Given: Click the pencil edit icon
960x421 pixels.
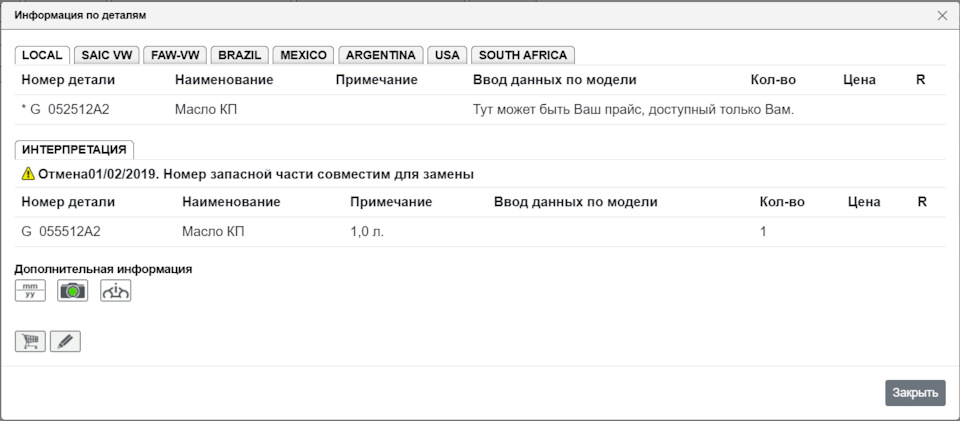Looking at the screenshot, I should [x=65, y=342].
